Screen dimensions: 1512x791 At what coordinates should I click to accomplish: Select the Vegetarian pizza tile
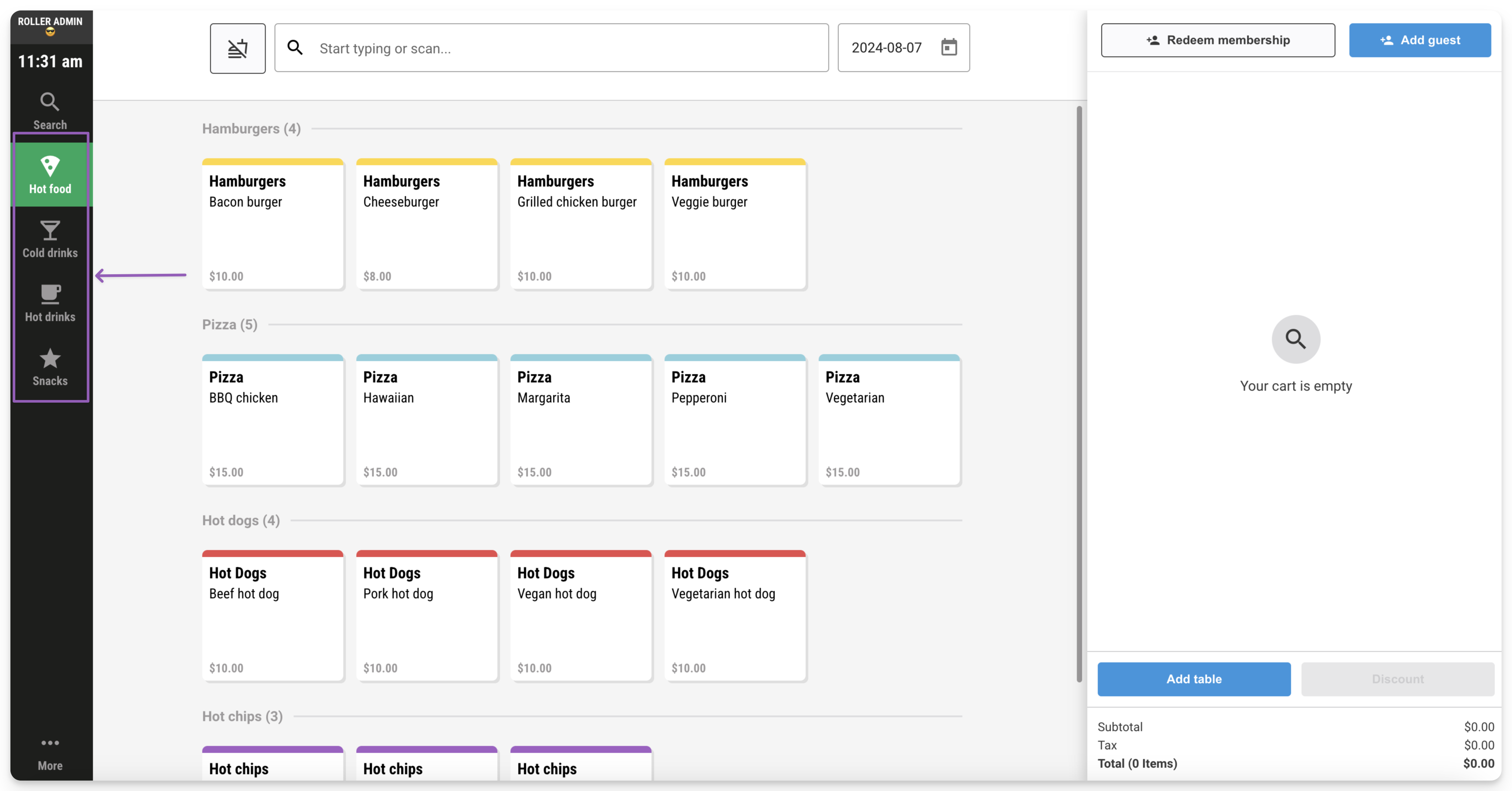[x=889, y=420]
